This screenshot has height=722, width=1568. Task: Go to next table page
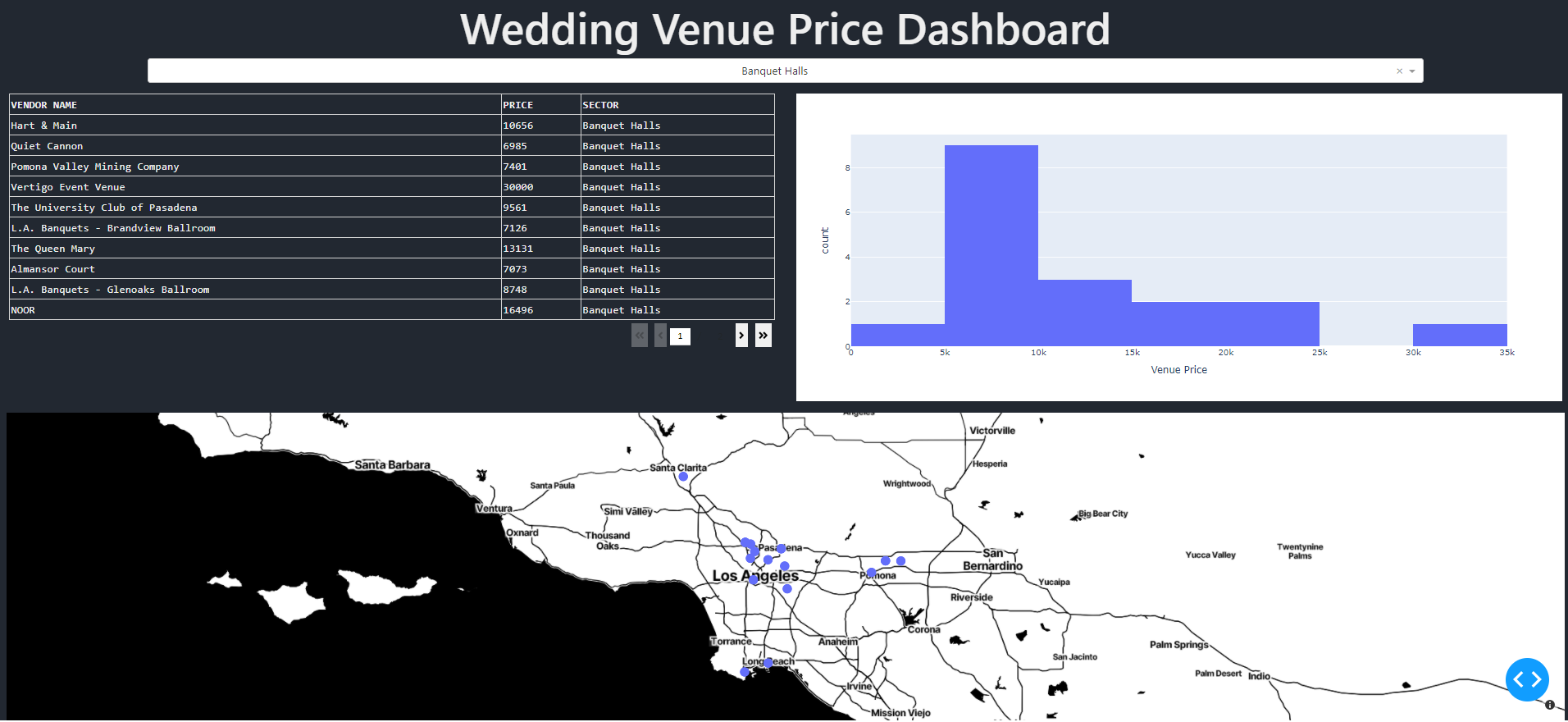tap(741, 336)
